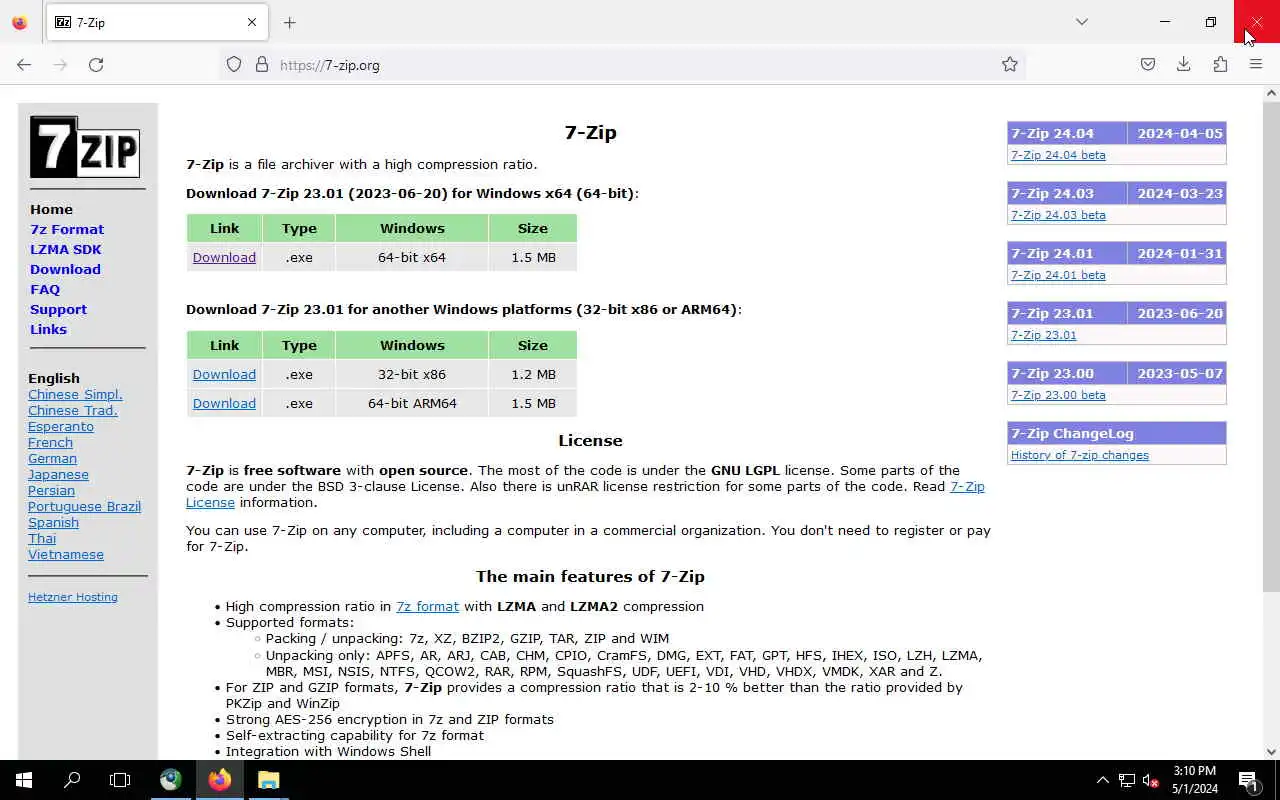The width and height of the screenshot is (1280, 800).
Task: Close the 7-Zip browser tab
Action: pos(252,22)
